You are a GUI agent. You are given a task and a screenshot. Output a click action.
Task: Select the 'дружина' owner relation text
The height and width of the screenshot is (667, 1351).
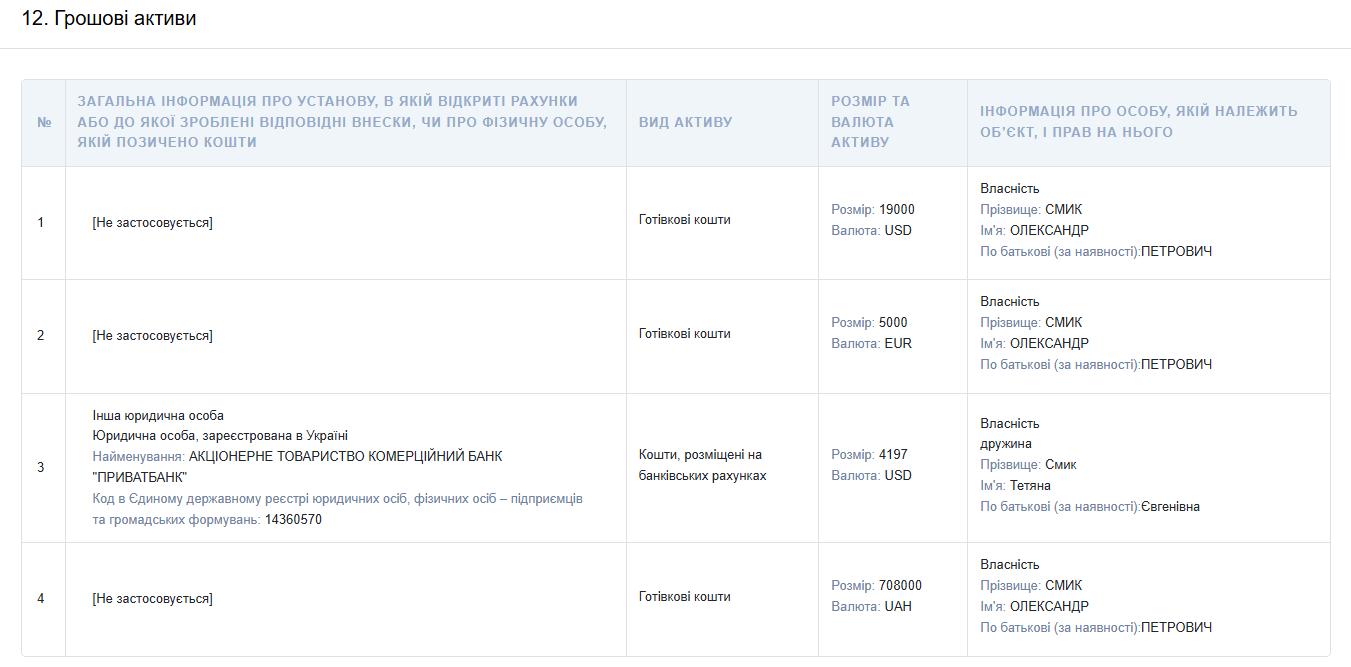(1006, 444)
